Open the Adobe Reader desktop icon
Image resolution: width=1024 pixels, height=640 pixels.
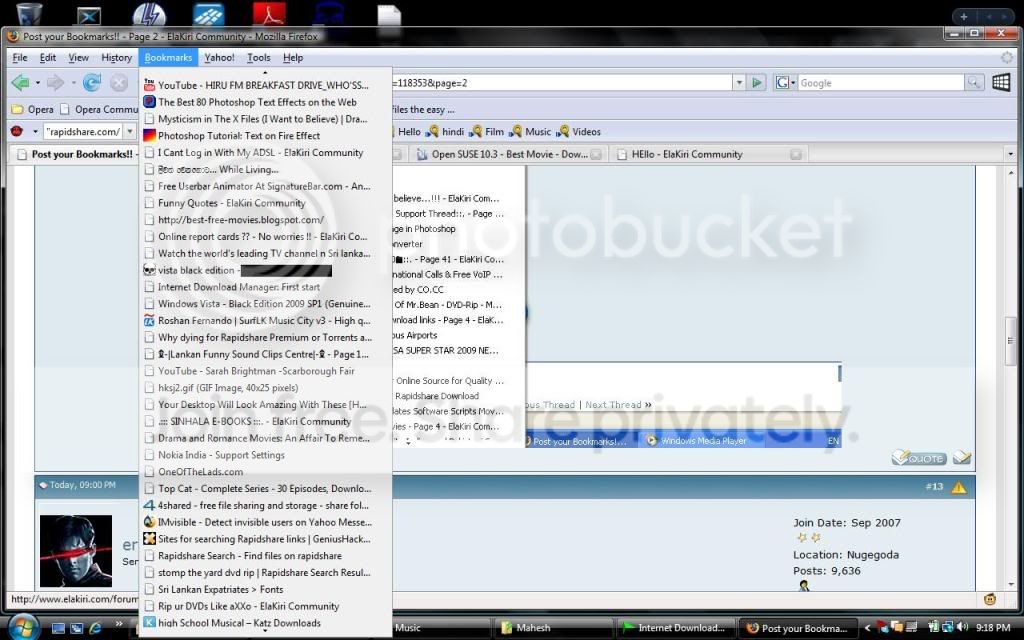(269, 13)
